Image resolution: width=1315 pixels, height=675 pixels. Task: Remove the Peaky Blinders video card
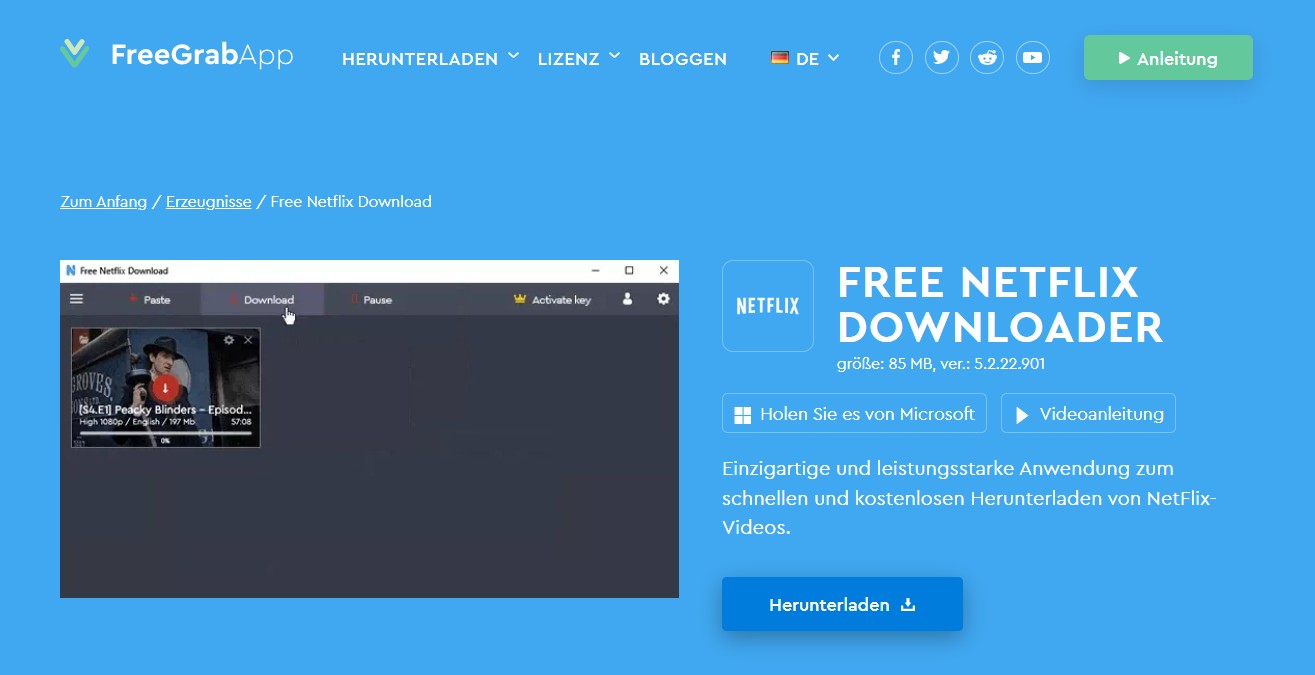point(248,340)
